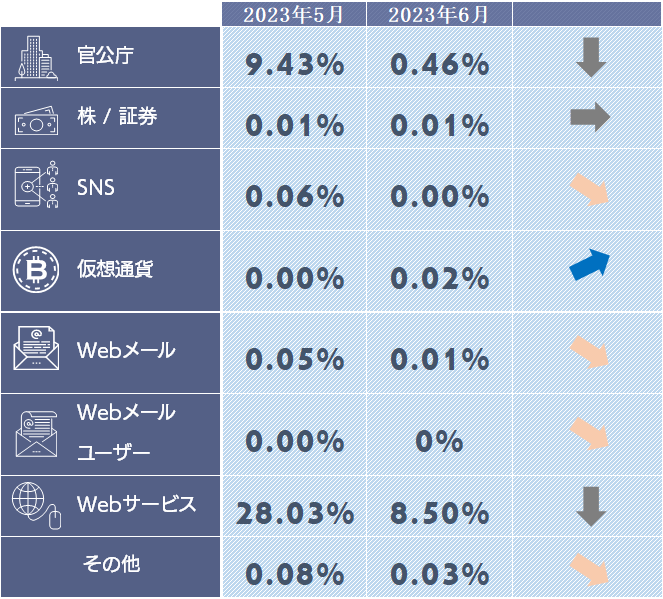Click the Bitcoin cryptocurrency coin icon

(34, 268)
